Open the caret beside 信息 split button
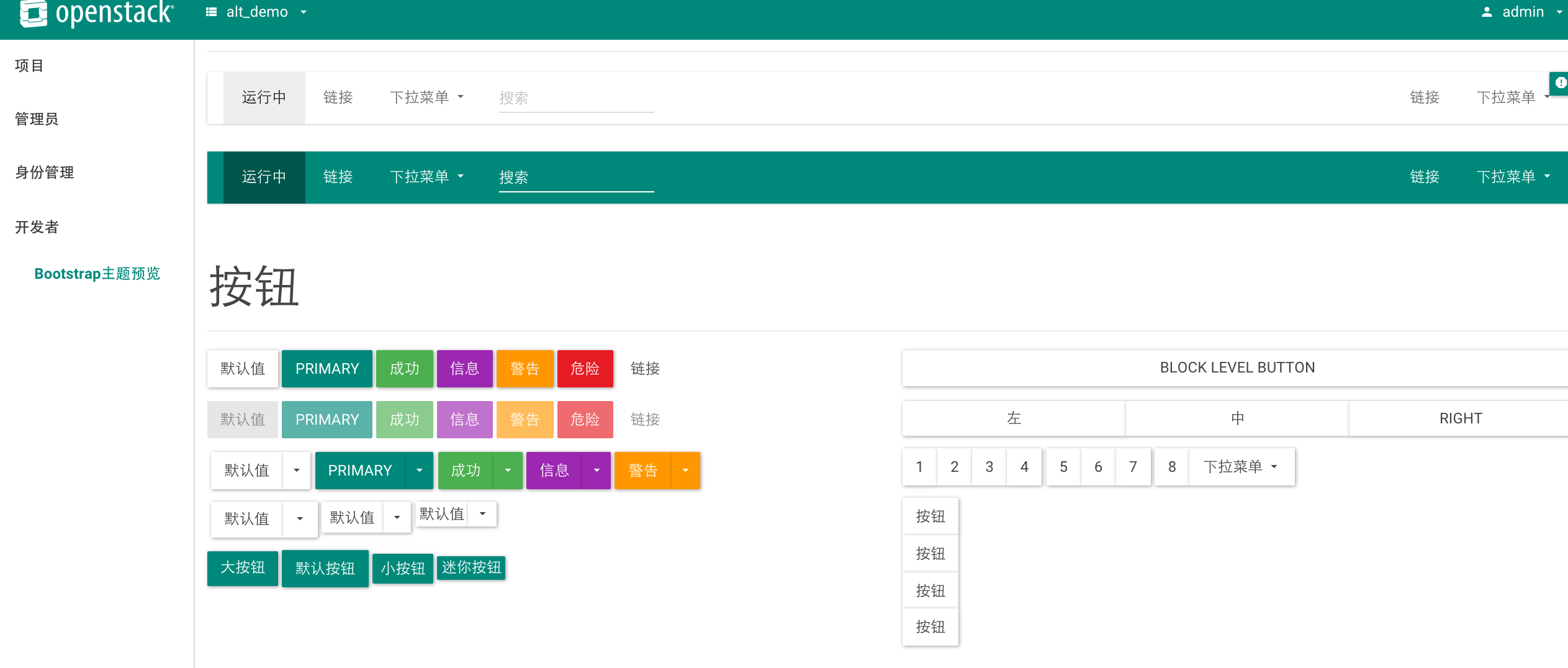This screenshot has width=1568, height=668. [x=597, y=471]
